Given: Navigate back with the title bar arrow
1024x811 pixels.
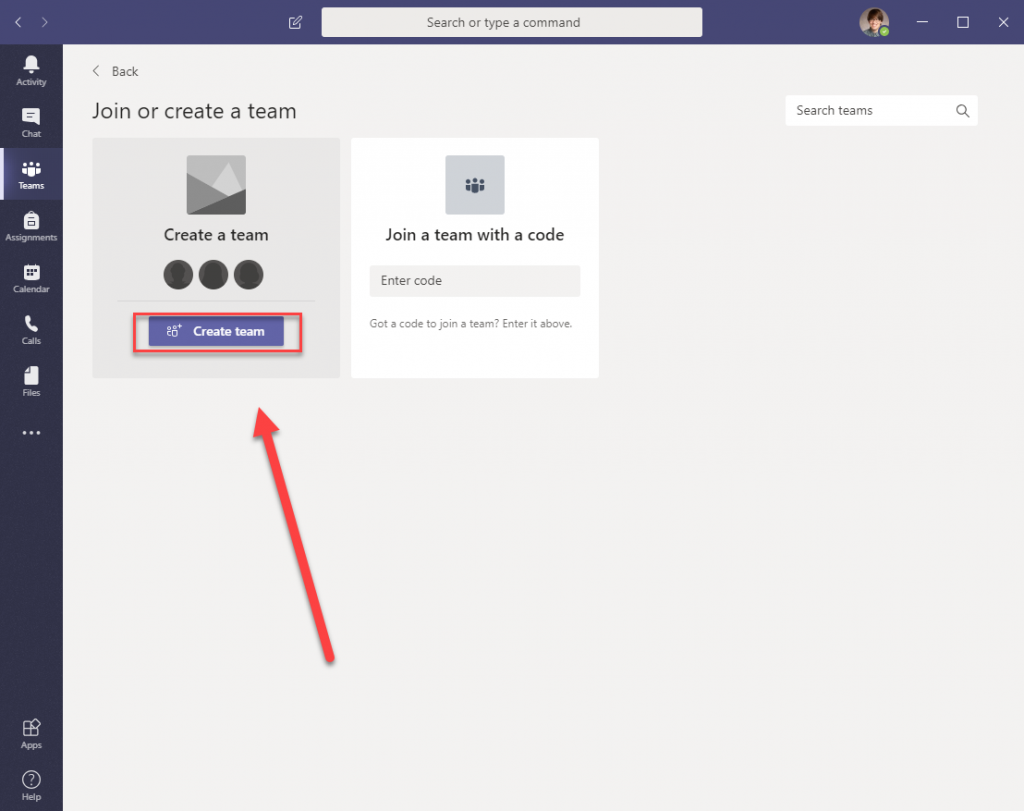Looking at the screenshot, I should point(18,22).
